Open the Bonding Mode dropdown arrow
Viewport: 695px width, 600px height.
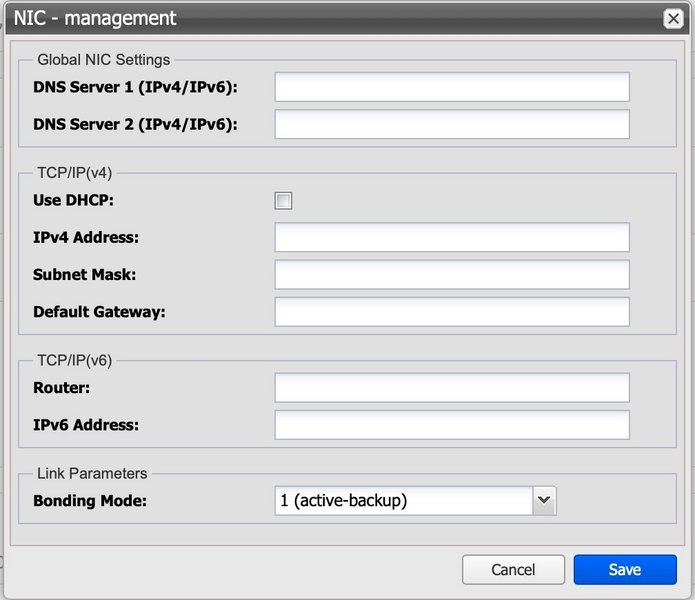coord(543,500)
